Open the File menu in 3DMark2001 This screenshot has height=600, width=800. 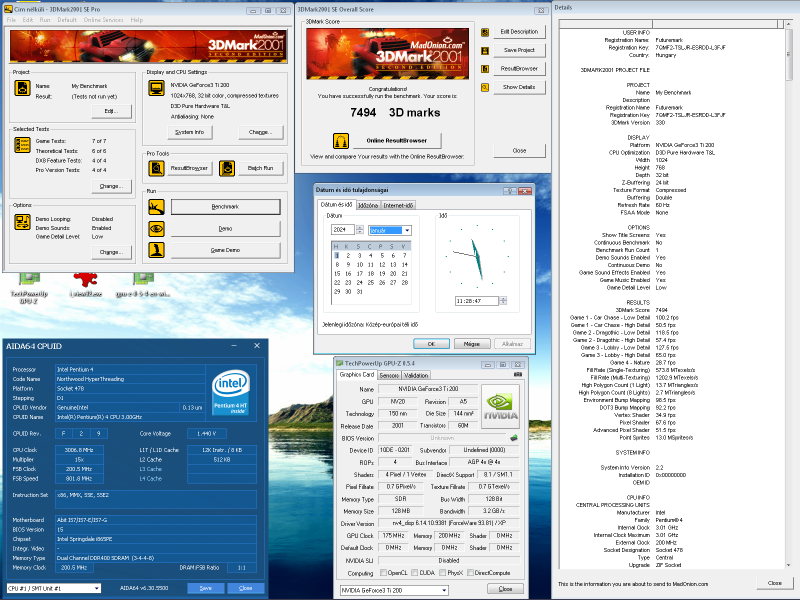(x=11, y=20)
